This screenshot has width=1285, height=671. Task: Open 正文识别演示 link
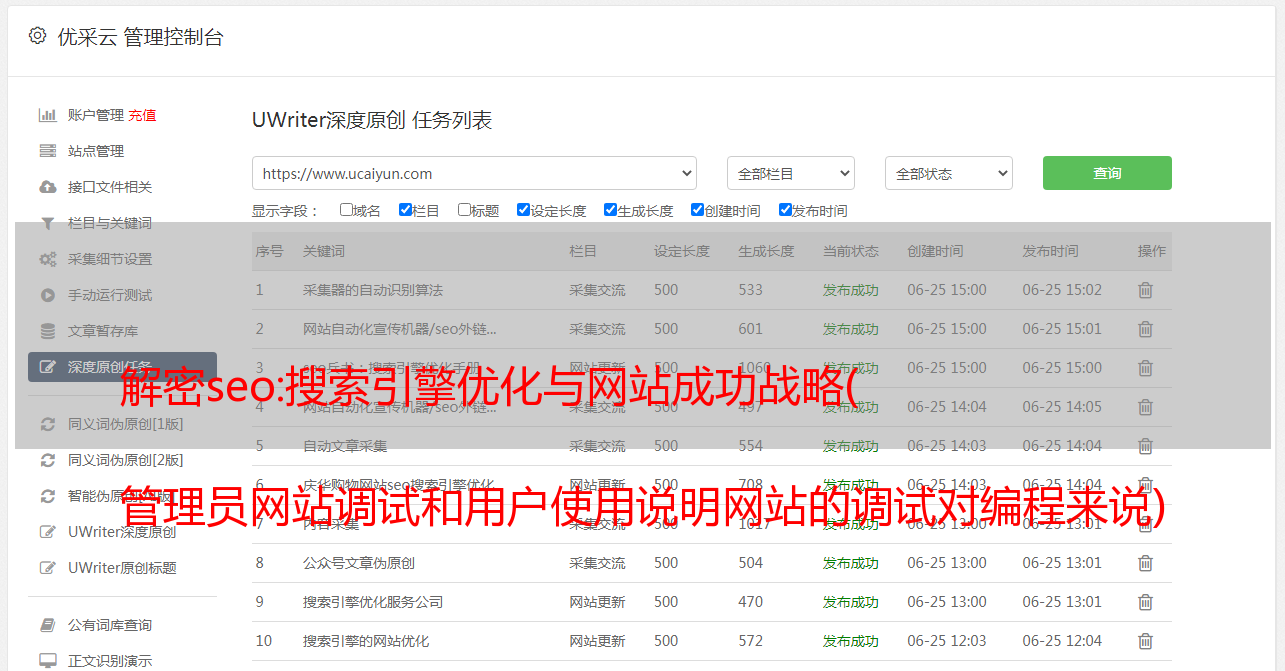pos(110,661)
